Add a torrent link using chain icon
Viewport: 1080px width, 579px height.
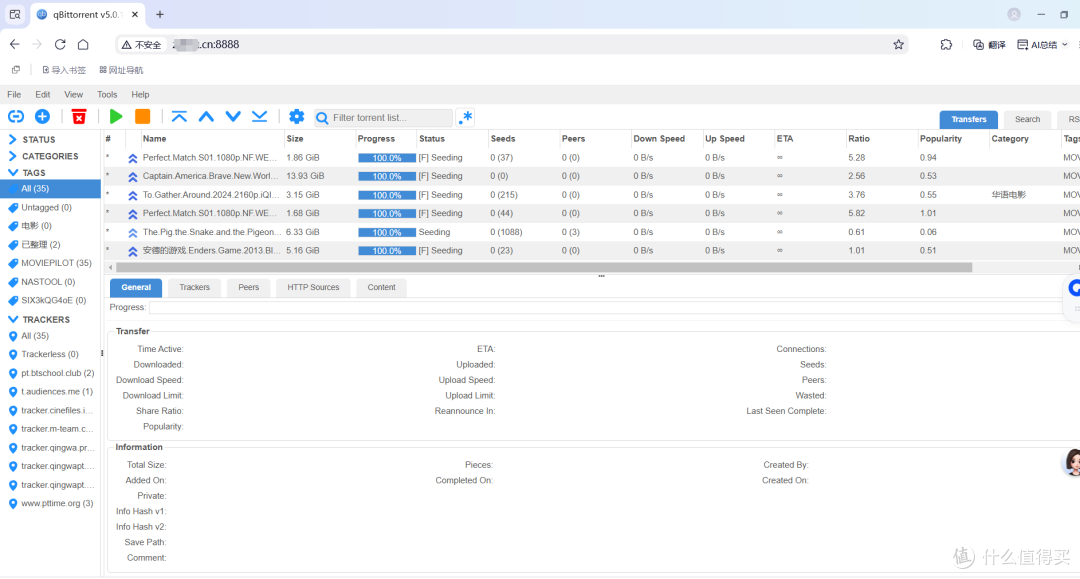(16, 117)
